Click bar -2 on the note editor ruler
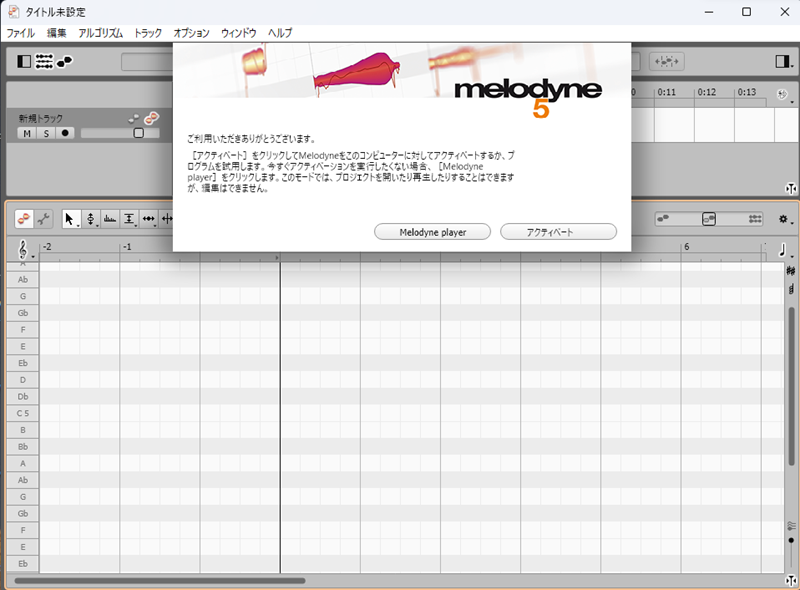This screenshot has height=590, width=800. click(x=47, y=247)
